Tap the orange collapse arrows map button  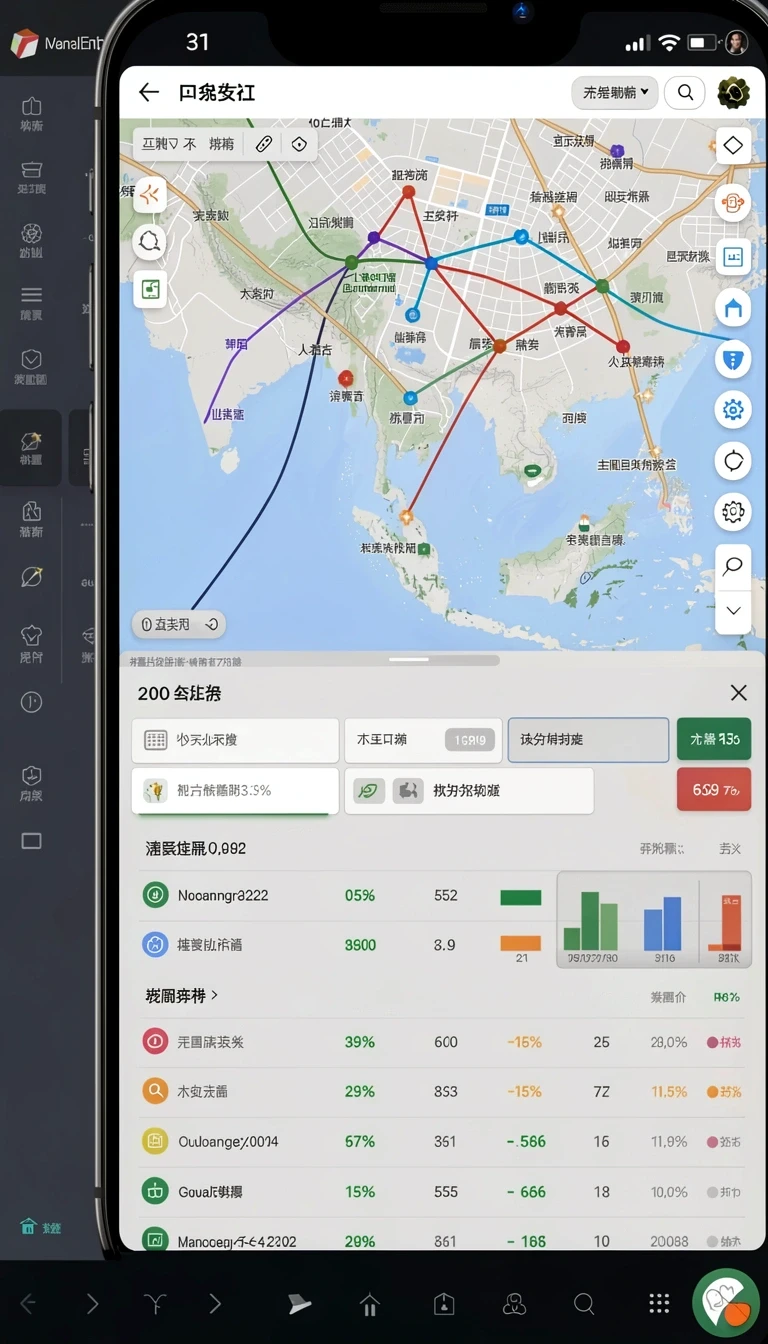tap(150, 194)
